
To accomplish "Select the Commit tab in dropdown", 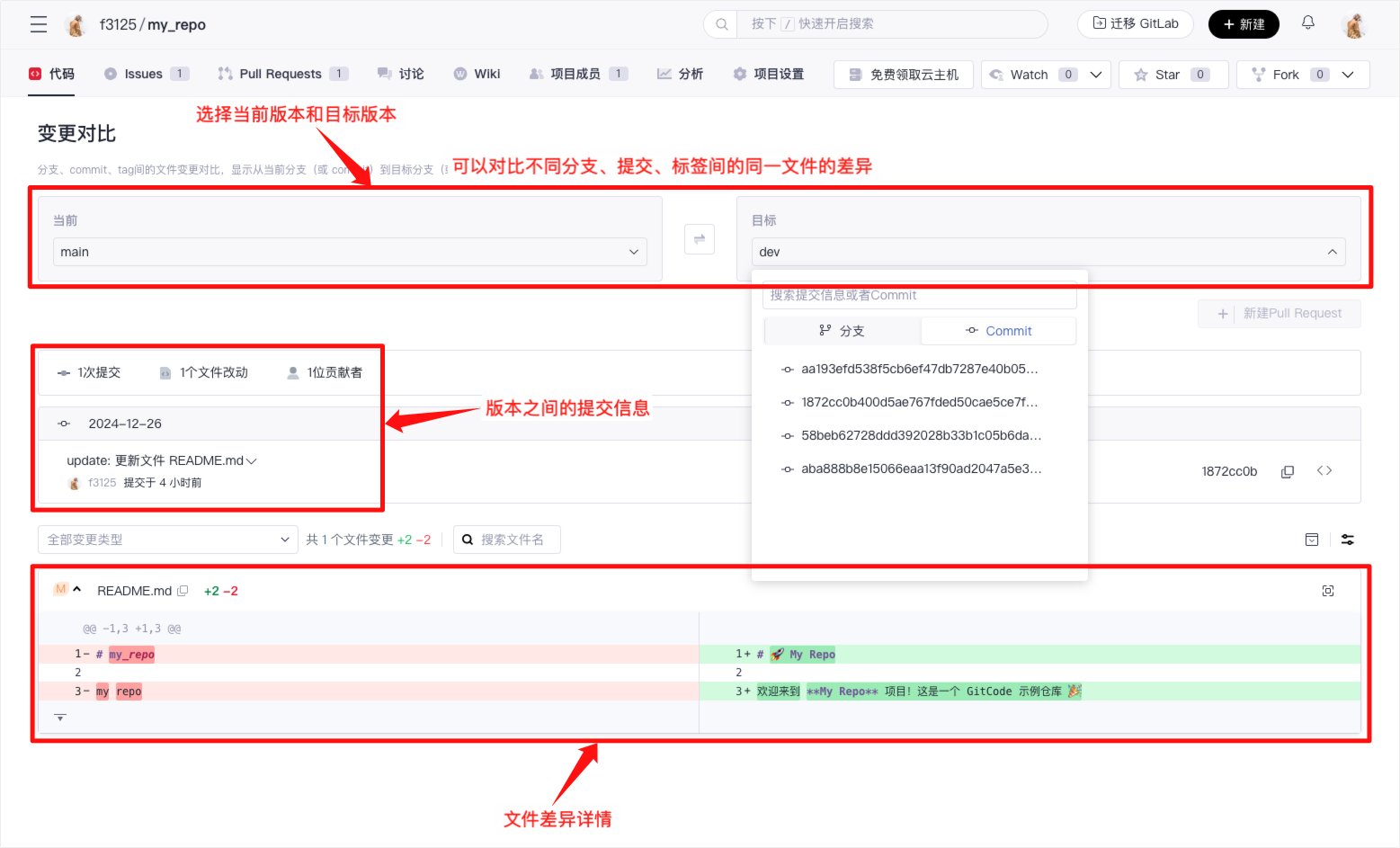I will [998, 331].
